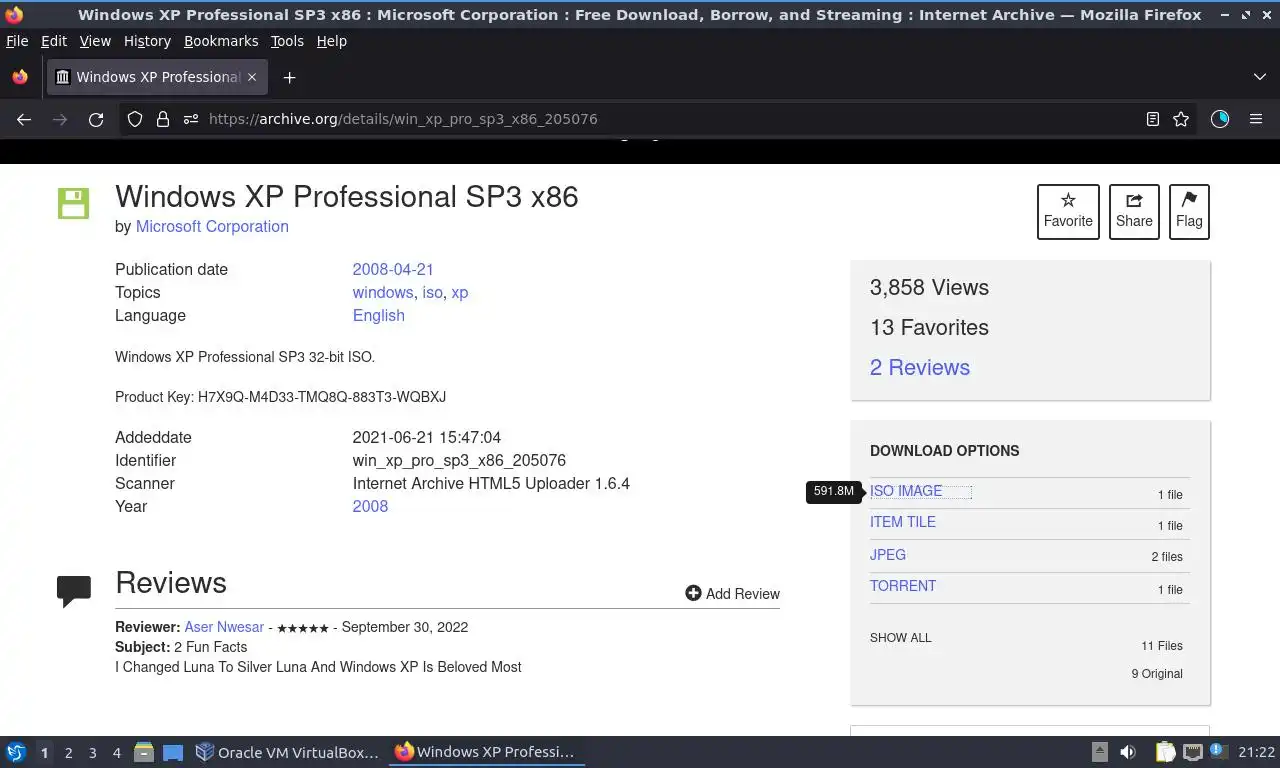This screenshot has height=768, width=1280.
Task: Click the 2008 year link
Action: pos(370,506)
